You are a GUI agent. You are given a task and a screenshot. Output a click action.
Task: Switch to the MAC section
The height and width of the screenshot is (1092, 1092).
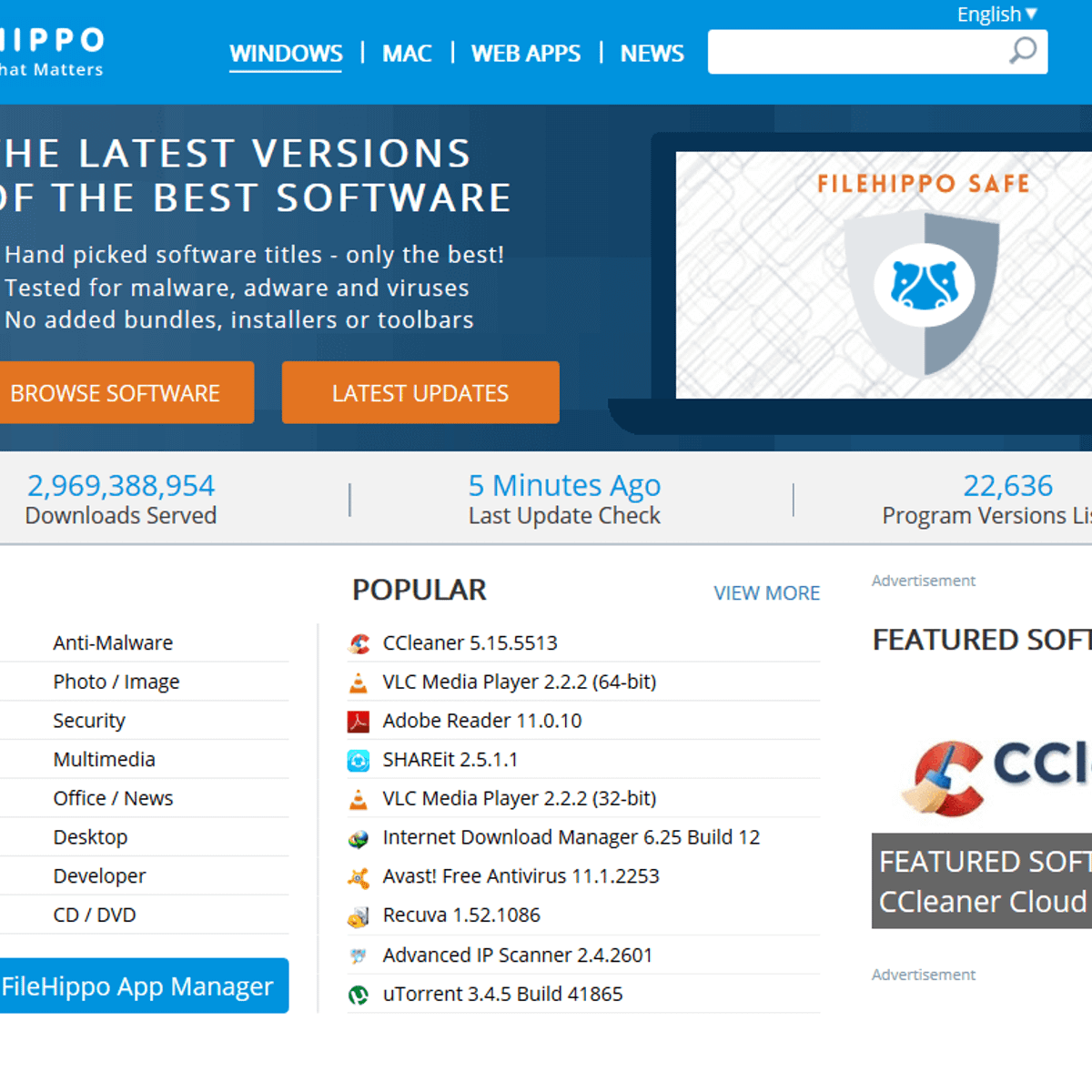407,54
